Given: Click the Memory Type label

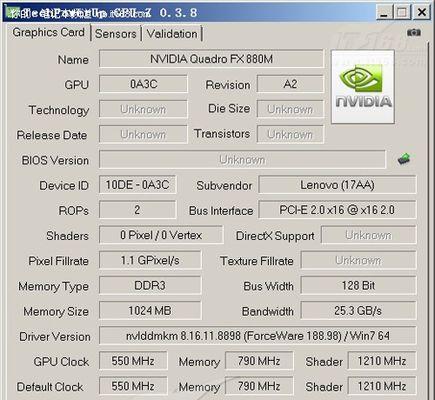Looking at the screenshot, I should point(53,287).
